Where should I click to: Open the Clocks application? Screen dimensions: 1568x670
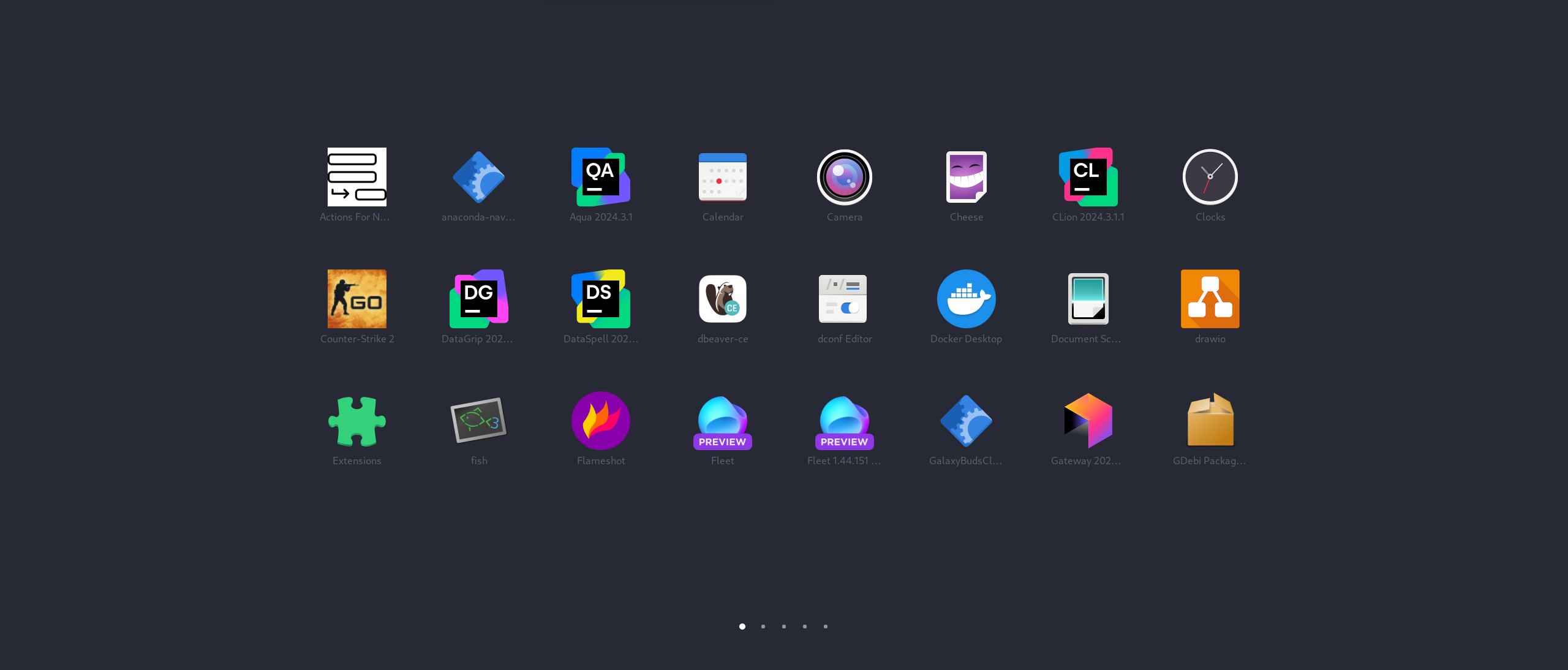(x=1210, y=177)
